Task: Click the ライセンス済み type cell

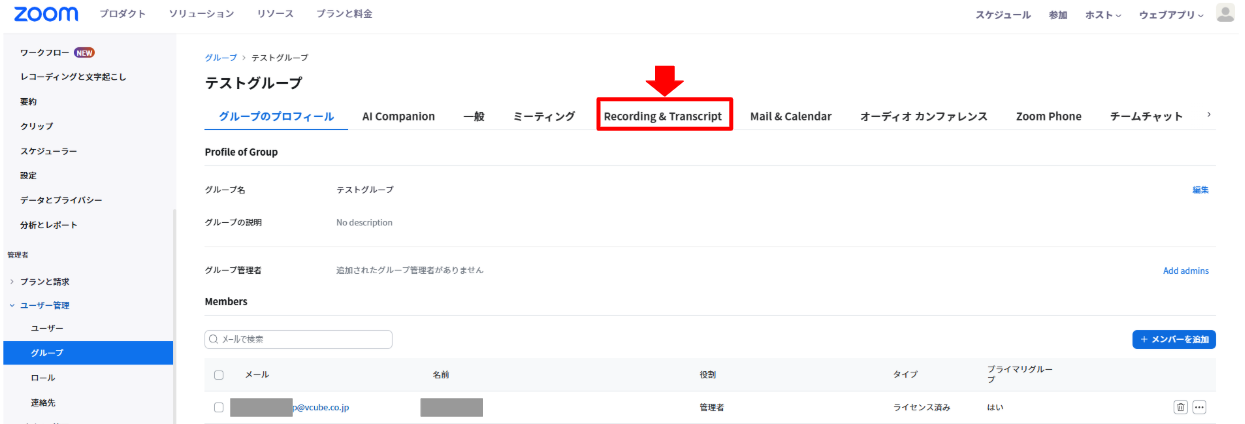Action: 921,407
